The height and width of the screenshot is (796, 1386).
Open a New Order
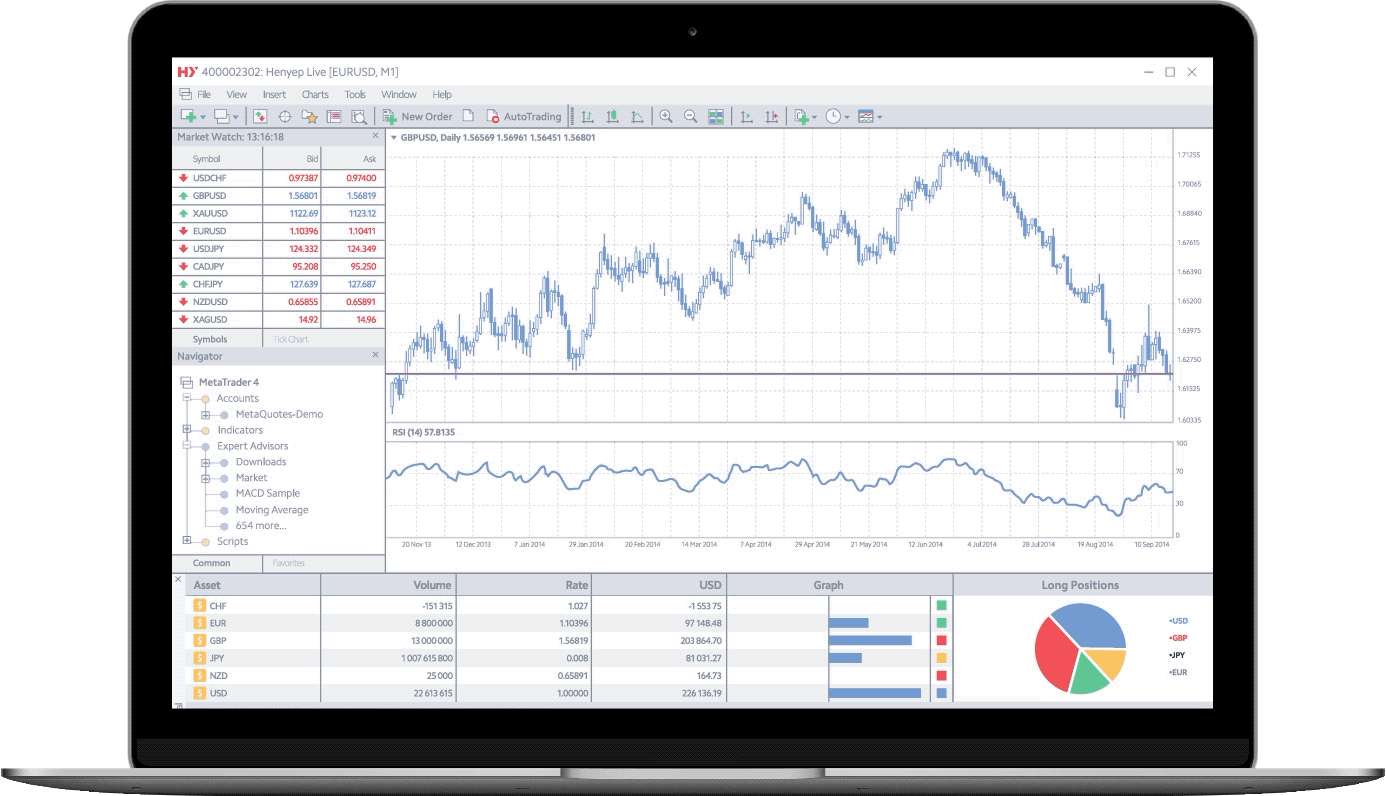pyautogui.click(x=418, y=115)
